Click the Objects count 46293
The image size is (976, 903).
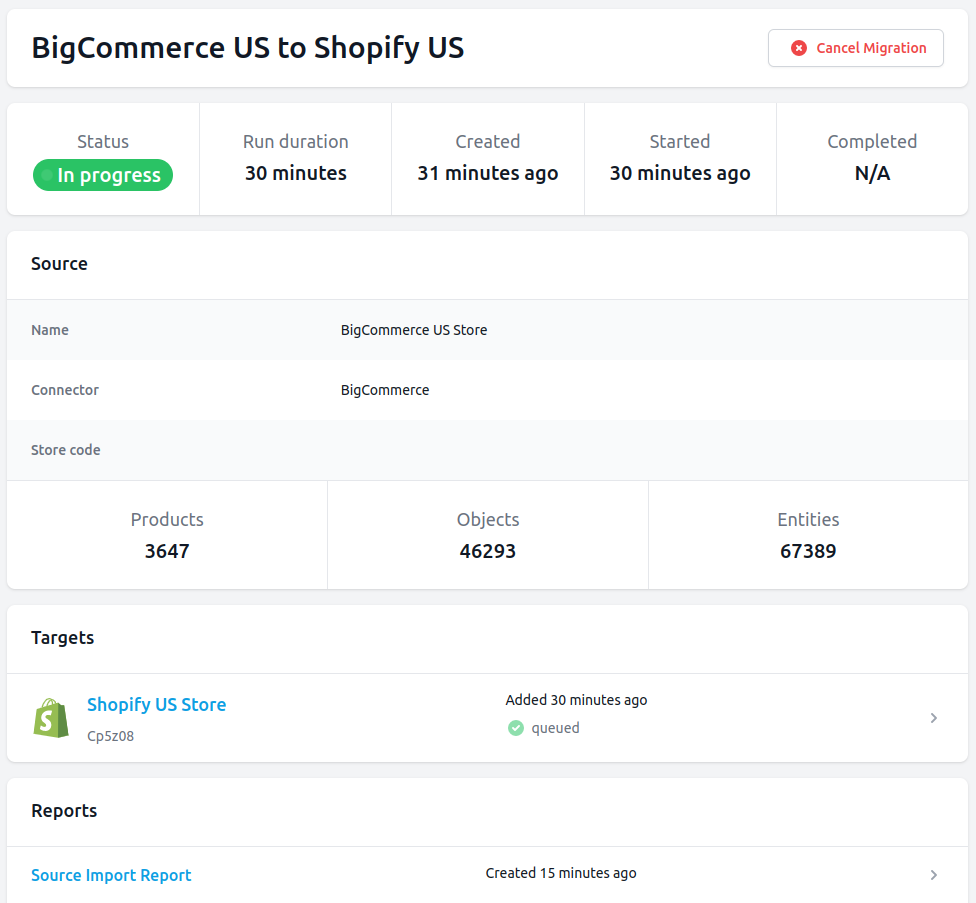487,551
